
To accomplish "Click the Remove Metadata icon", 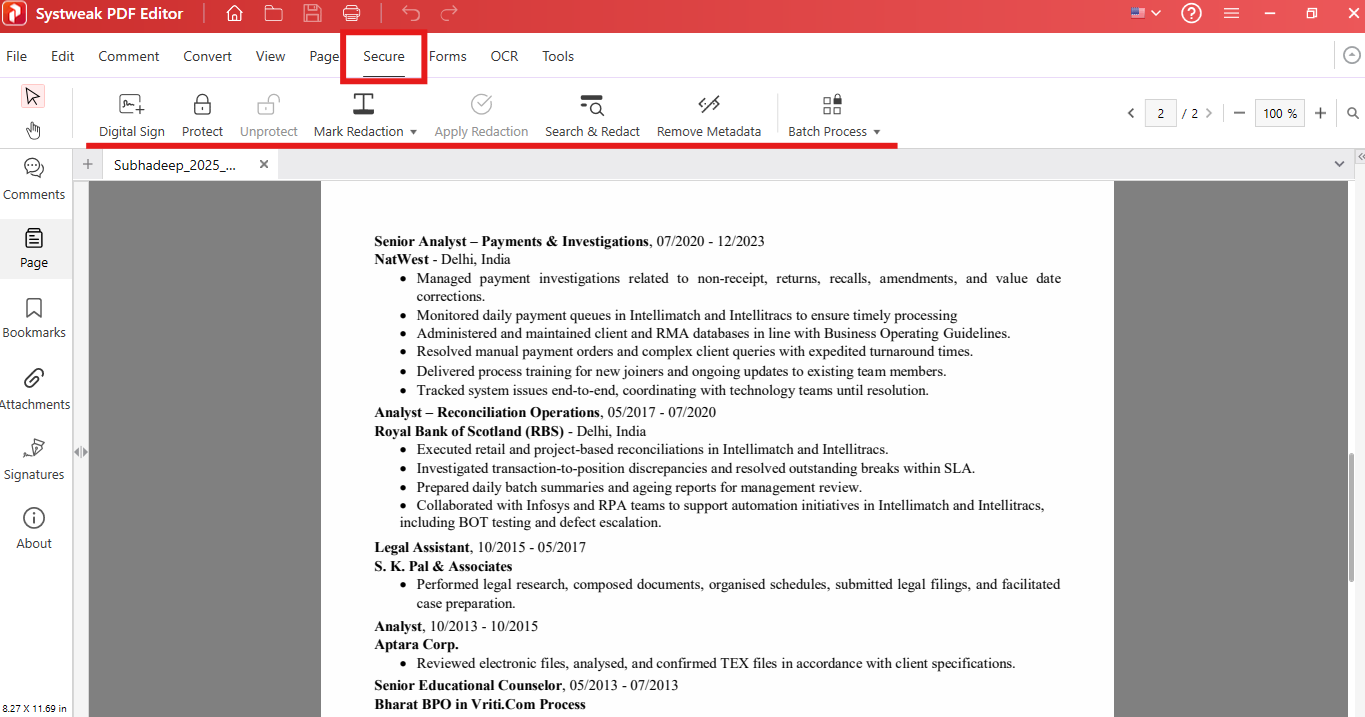I will (708, 105).
